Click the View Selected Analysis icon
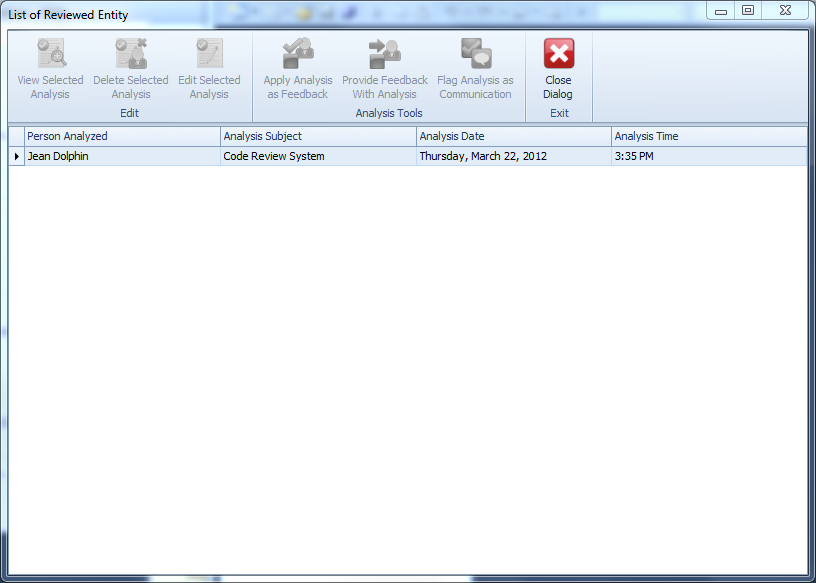Screen dimensions: 816x583 coord(51,53)
